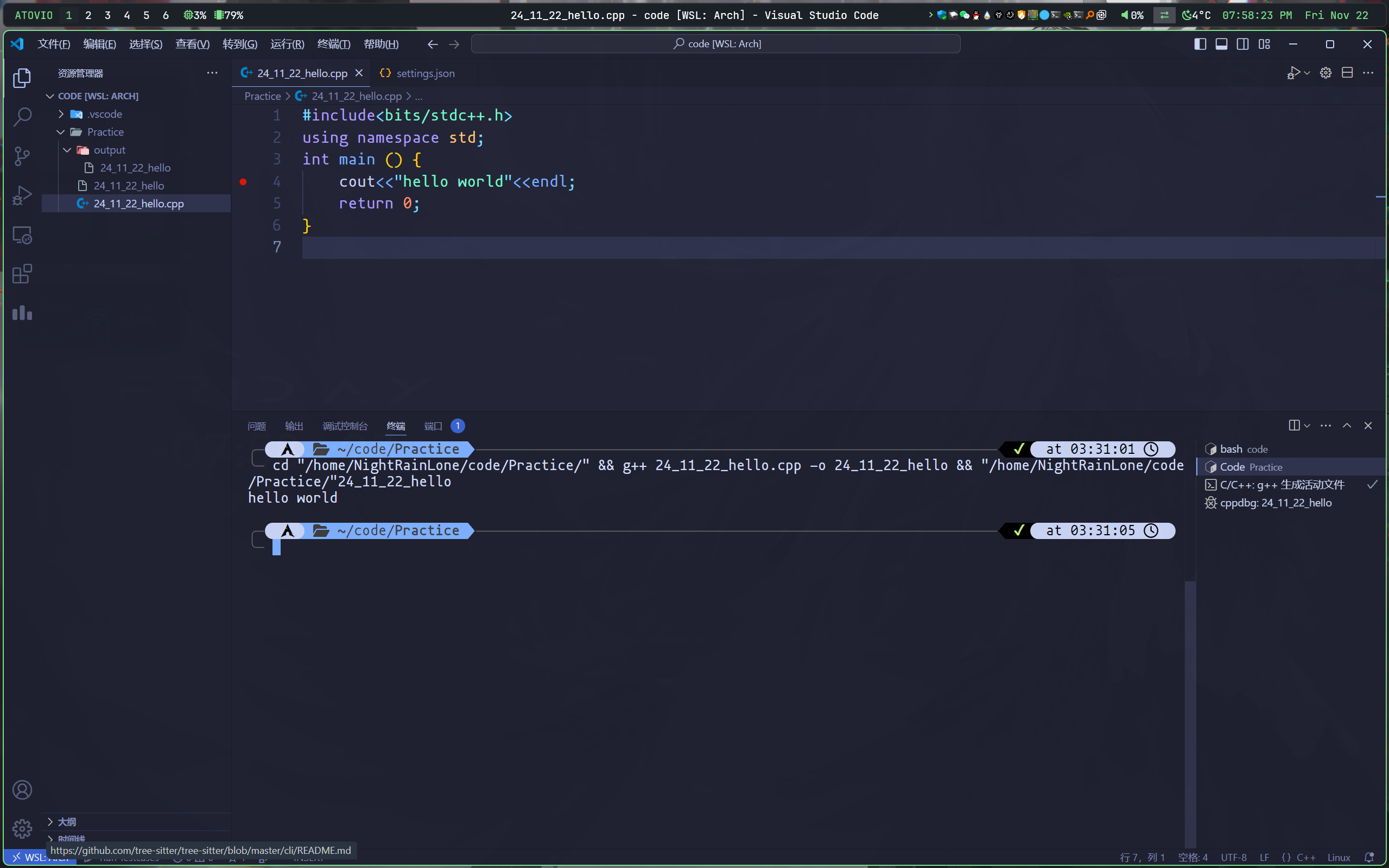Image resolution: width=1389 pixels, height=868 pixels.
Task: Click the Accounts icon in activity bar
Action: pos(22,790)
